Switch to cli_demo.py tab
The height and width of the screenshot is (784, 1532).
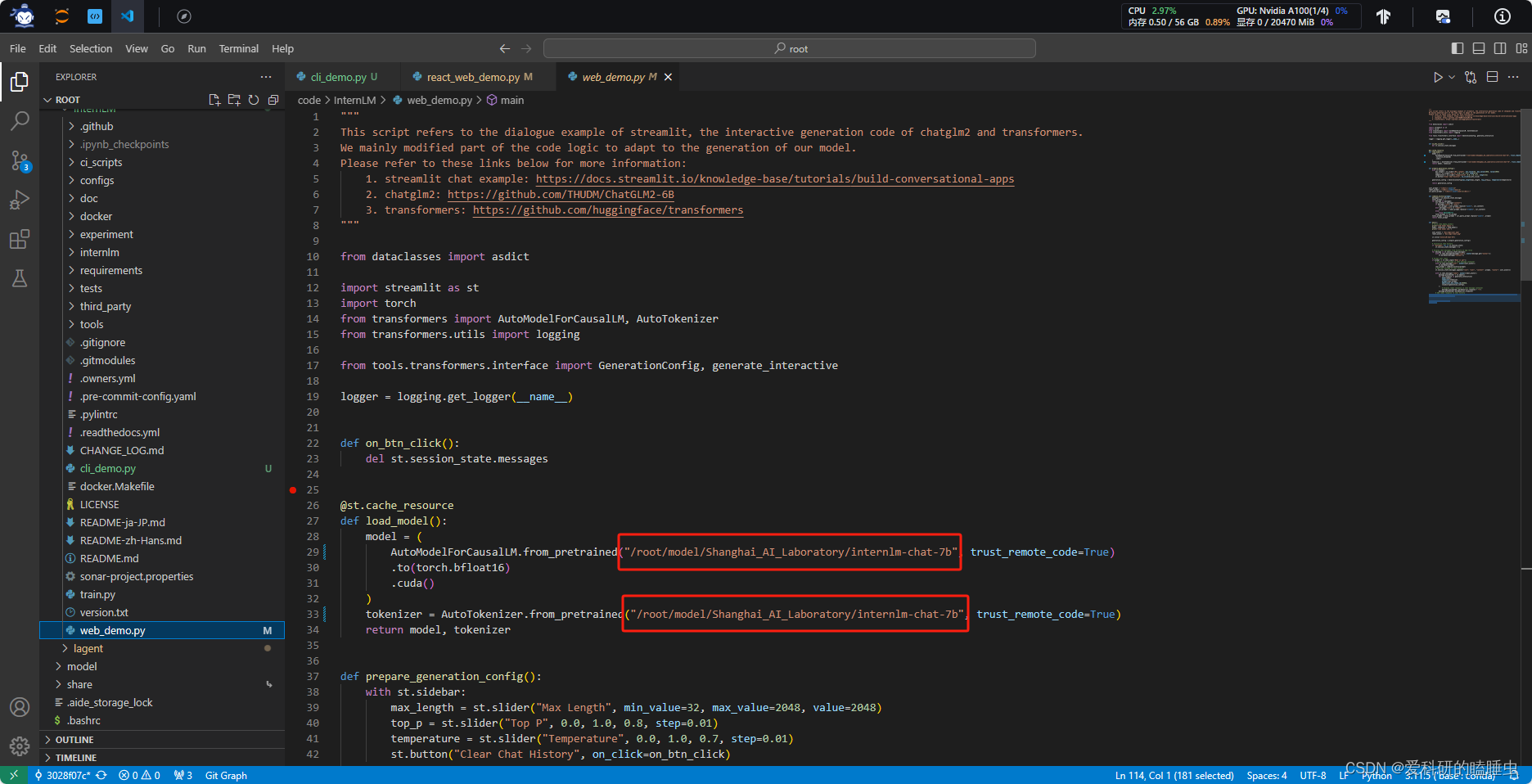[x=338, y=77]
